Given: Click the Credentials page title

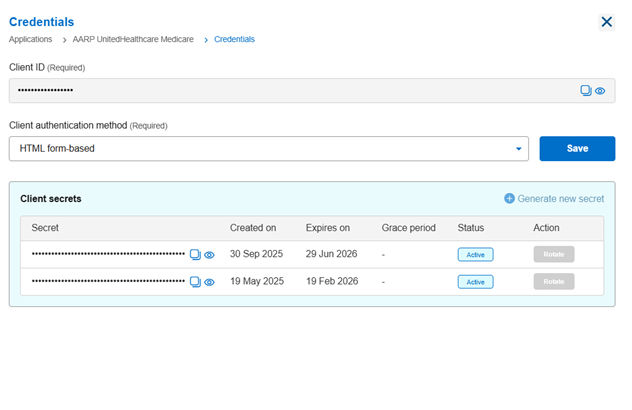Looking at the screenshot, I should pyautogui.click(x=42, y=22).
